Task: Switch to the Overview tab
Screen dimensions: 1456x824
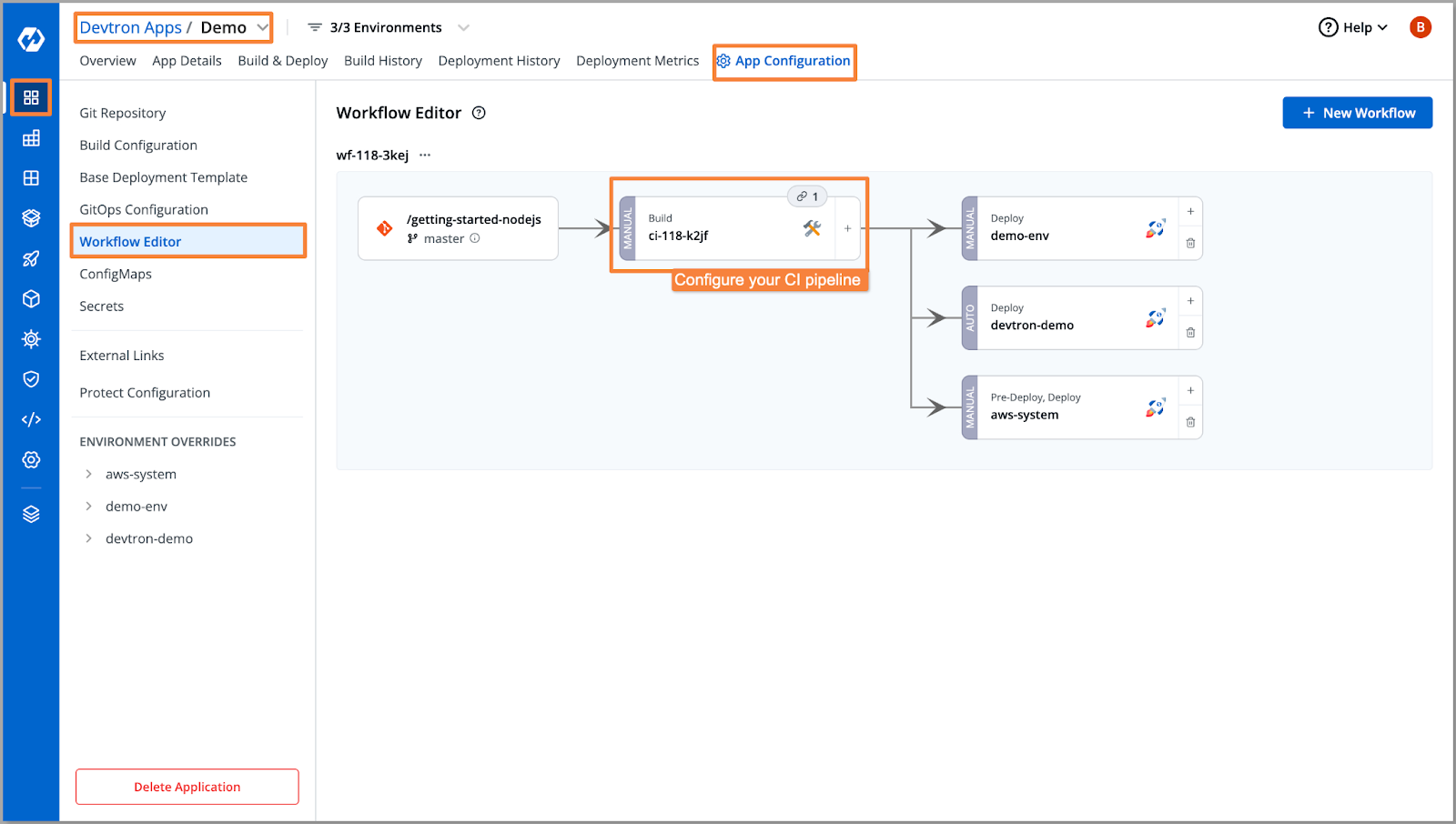Action: pyautogui.click(x=107, y=61)
